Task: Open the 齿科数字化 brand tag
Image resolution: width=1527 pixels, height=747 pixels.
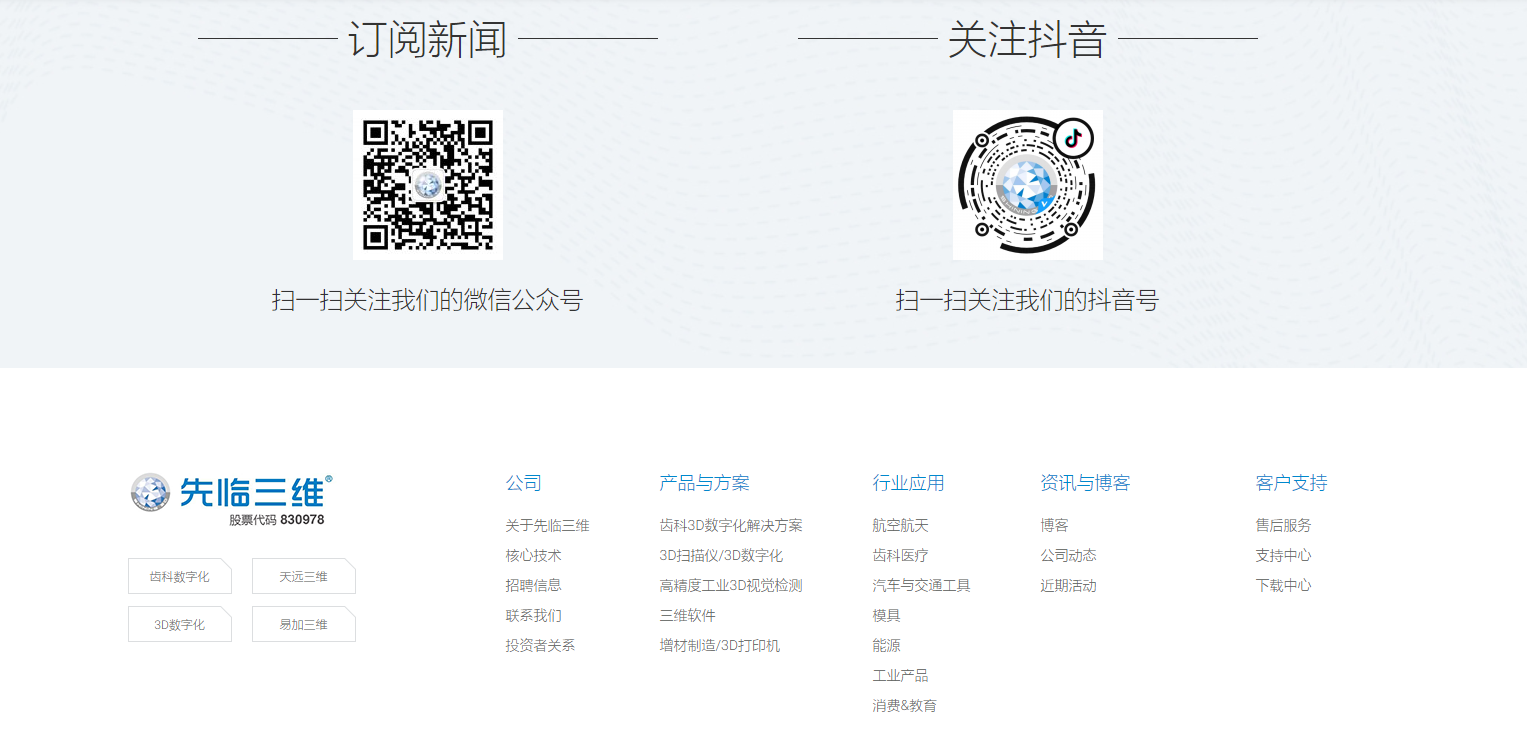Action: [180, 576]
